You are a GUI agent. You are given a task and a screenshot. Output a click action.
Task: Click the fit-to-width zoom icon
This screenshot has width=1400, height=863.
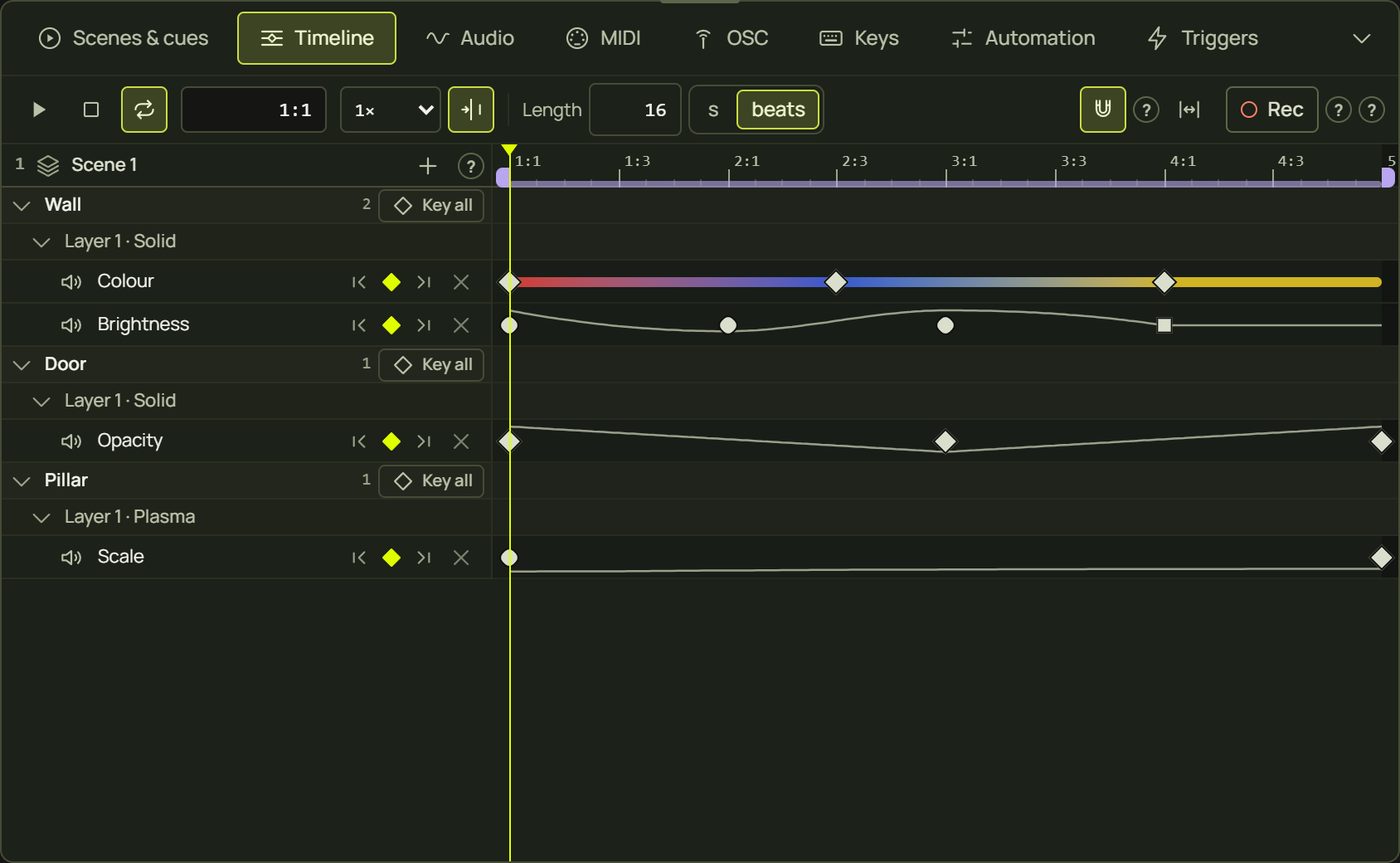tap(1189, 110)
